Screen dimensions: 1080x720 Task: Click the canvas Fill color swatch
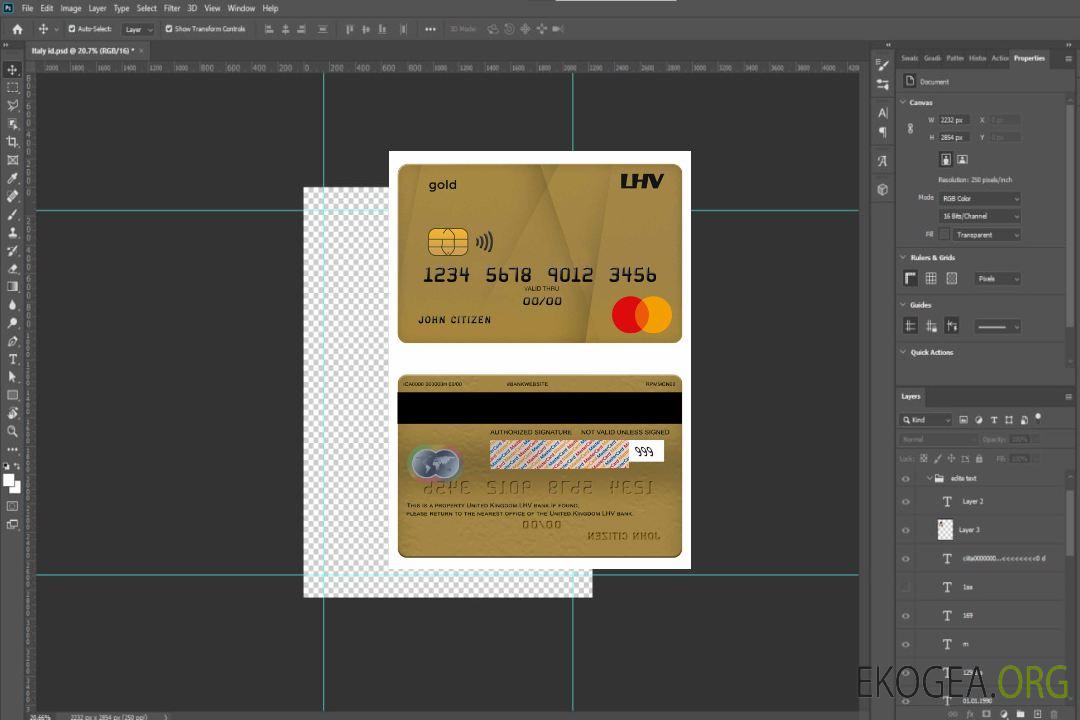pyautogui.click(x=944, y=235)
